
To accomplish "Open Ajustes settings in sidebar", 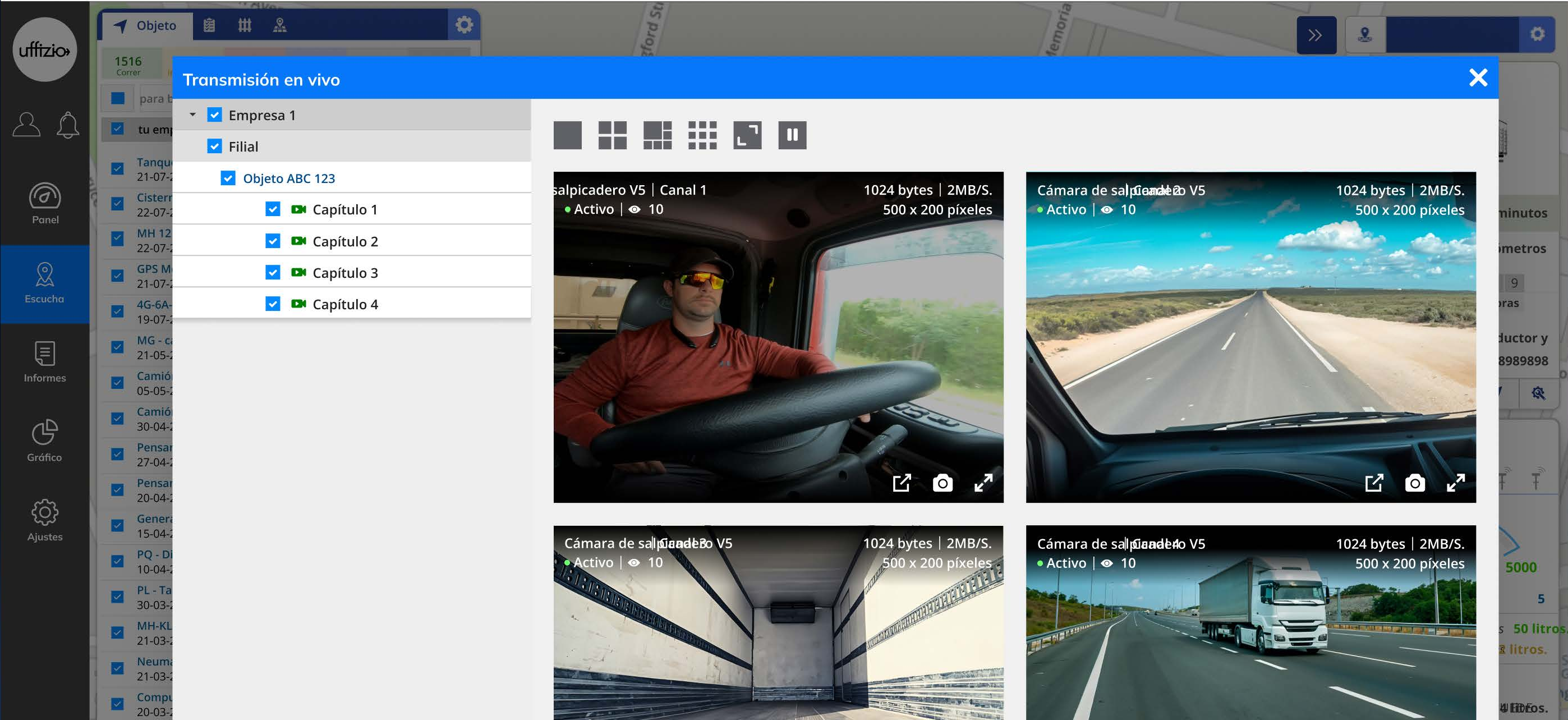I will (44, 521).
